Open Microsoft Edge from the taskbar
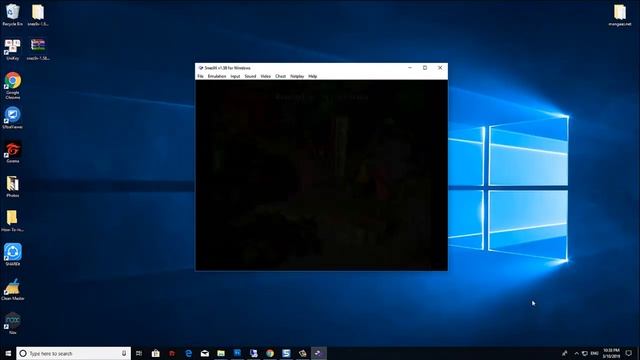Image resolution: width=640 pixels, height=360 pixels. (188, 353)
